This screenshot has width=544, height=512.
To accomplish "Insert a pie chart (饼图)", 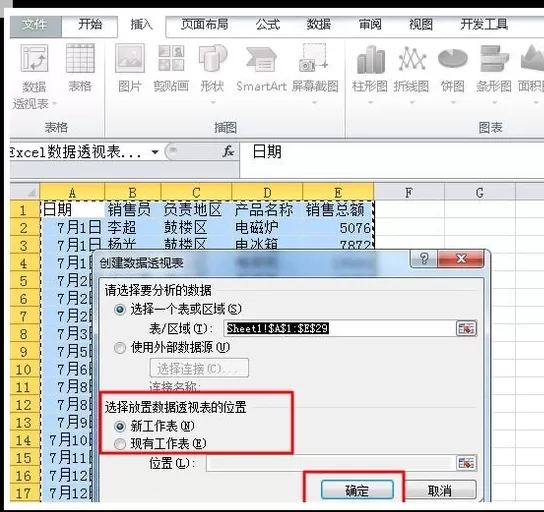I will click(x=453, y=58).
